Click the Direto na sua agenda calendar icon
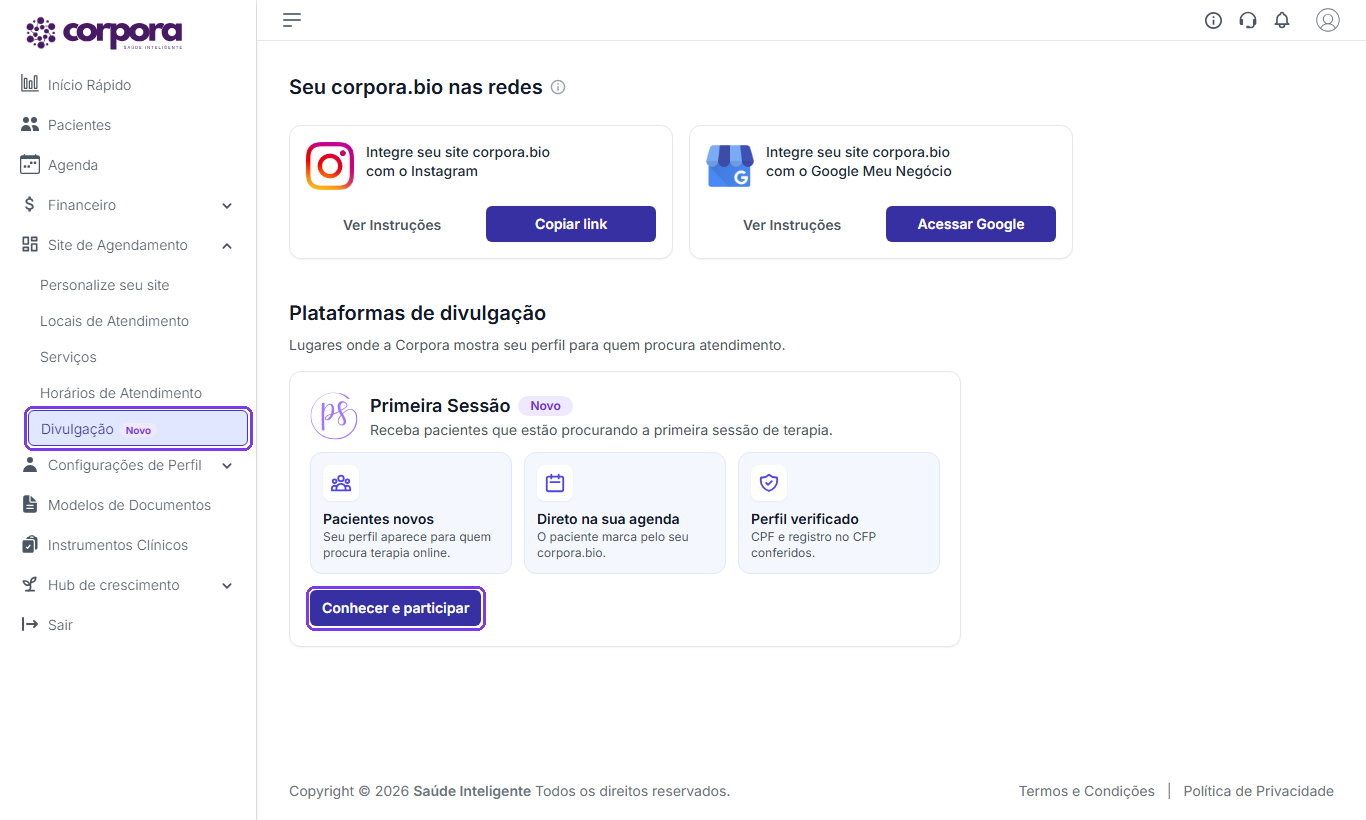The height and width of the screenshot is (820, 1366). click(555, 483)
